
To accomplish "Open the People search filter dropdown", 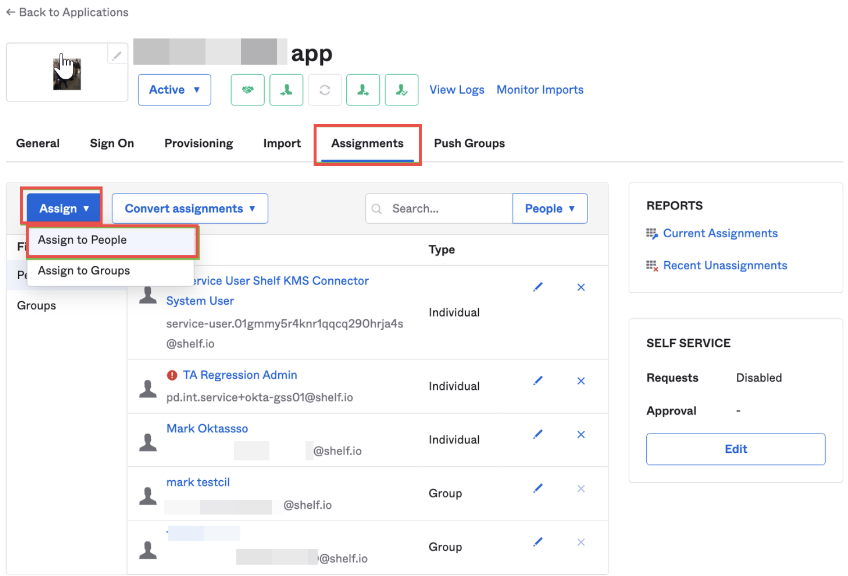I will pos(549,208).
